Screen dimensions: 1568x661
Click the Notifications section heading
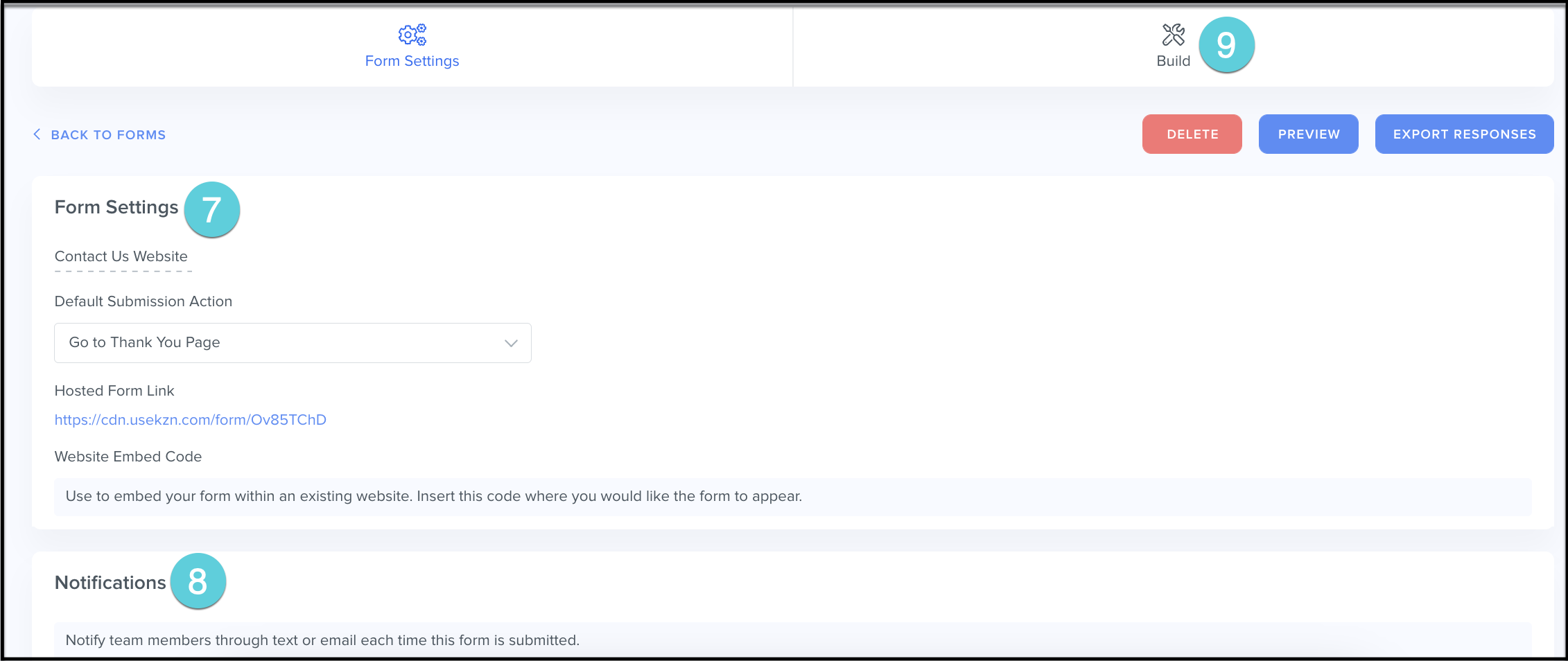pos(110,583)
